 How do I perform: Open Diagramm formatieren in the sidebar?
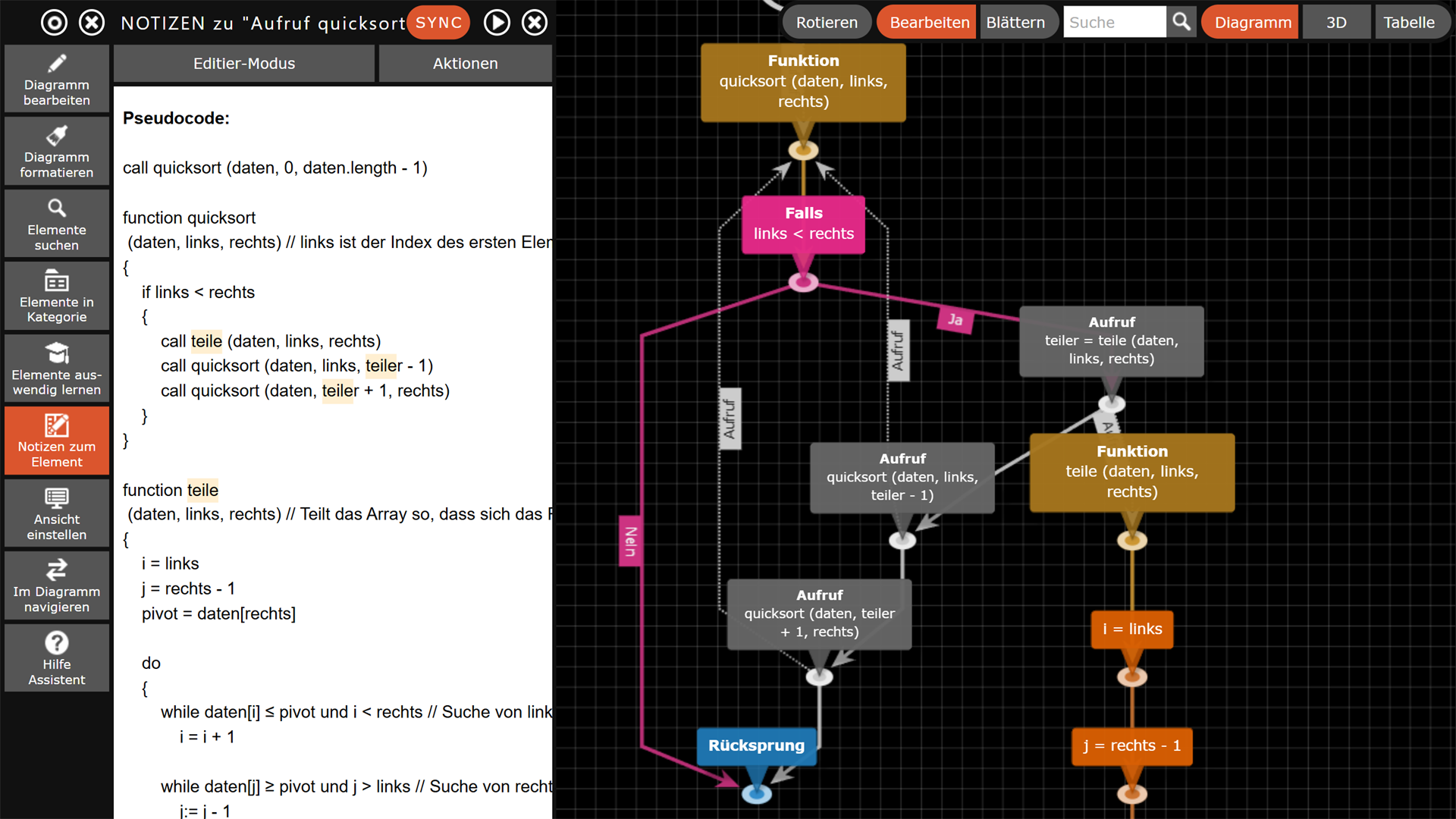click(56, 151)
